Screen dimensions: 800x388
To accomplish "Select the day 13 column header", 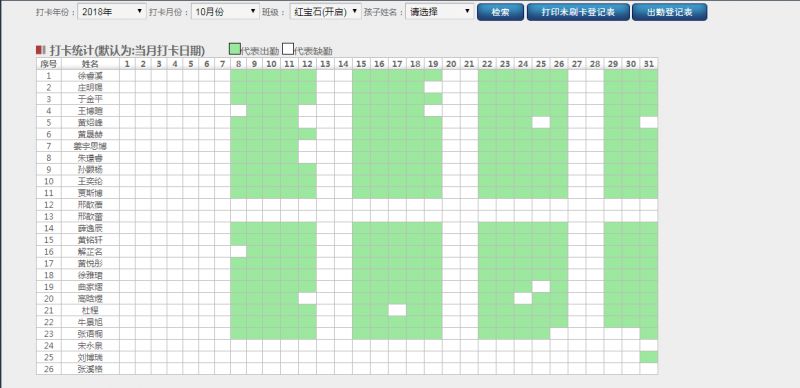I will click(x=325, y=64).
